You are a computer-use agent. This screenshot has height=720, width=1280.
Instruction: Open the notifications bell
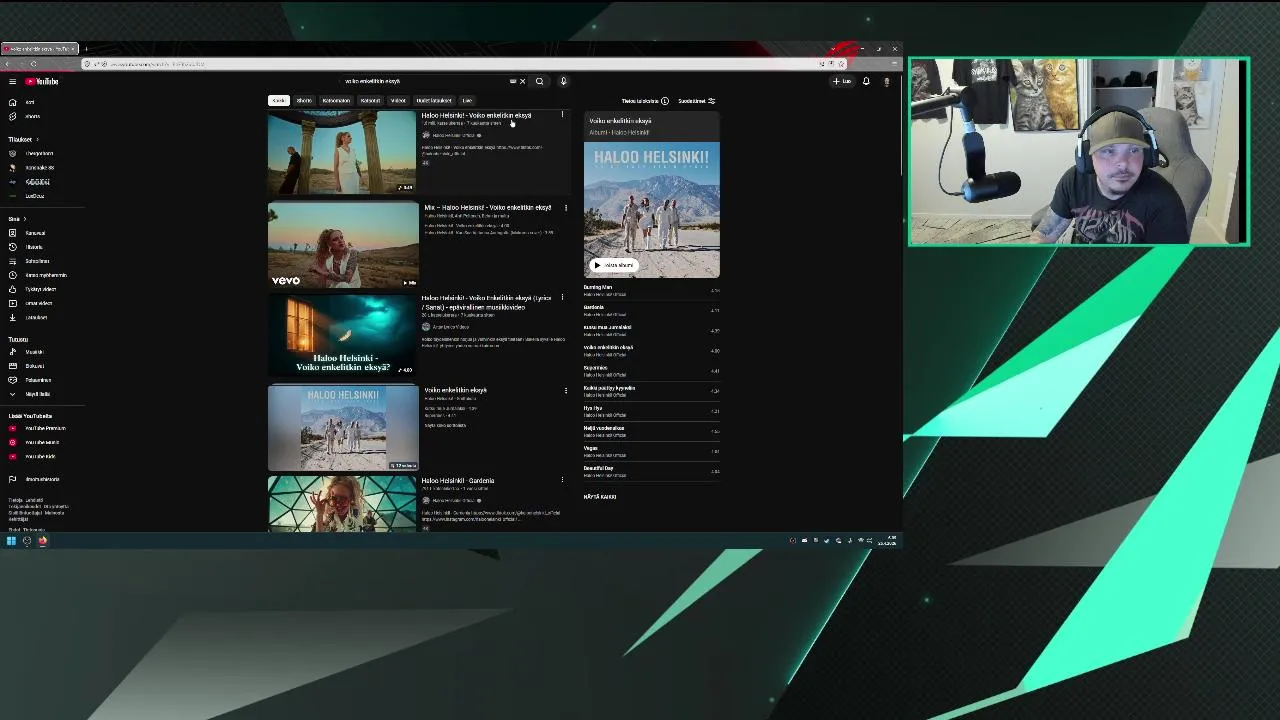(x=866, y=81)
